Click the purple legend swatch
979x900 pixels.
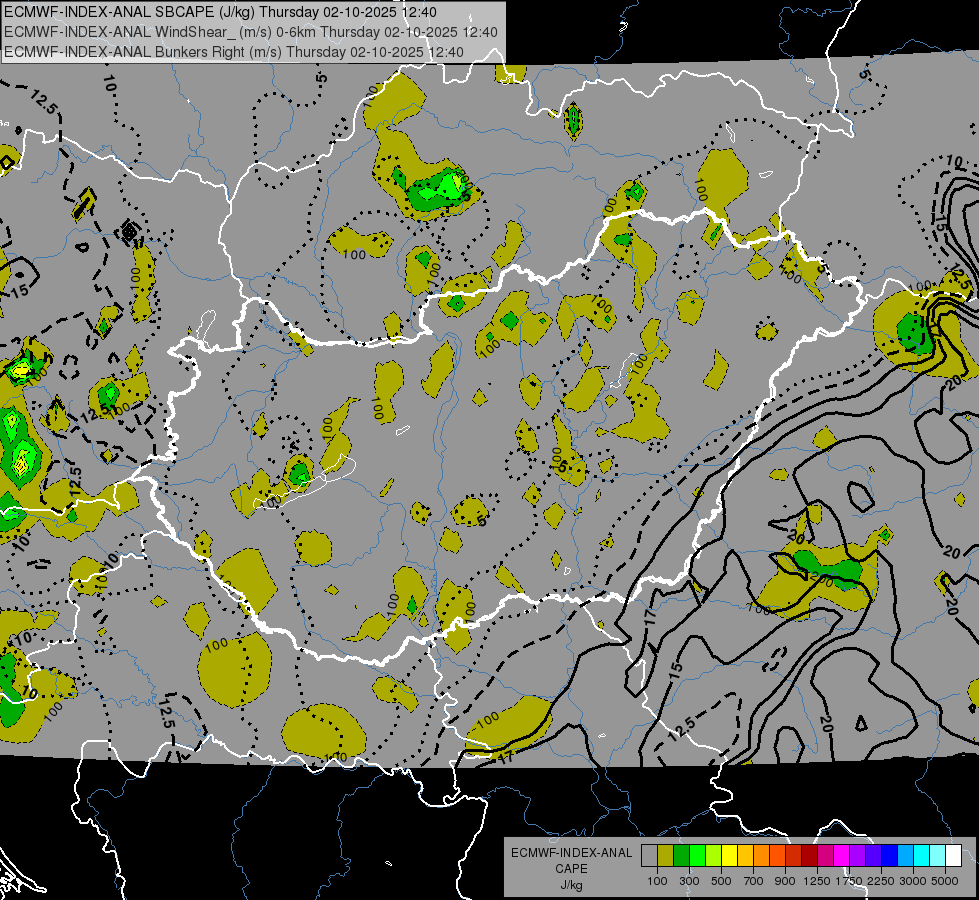click(x=857, y=855)
